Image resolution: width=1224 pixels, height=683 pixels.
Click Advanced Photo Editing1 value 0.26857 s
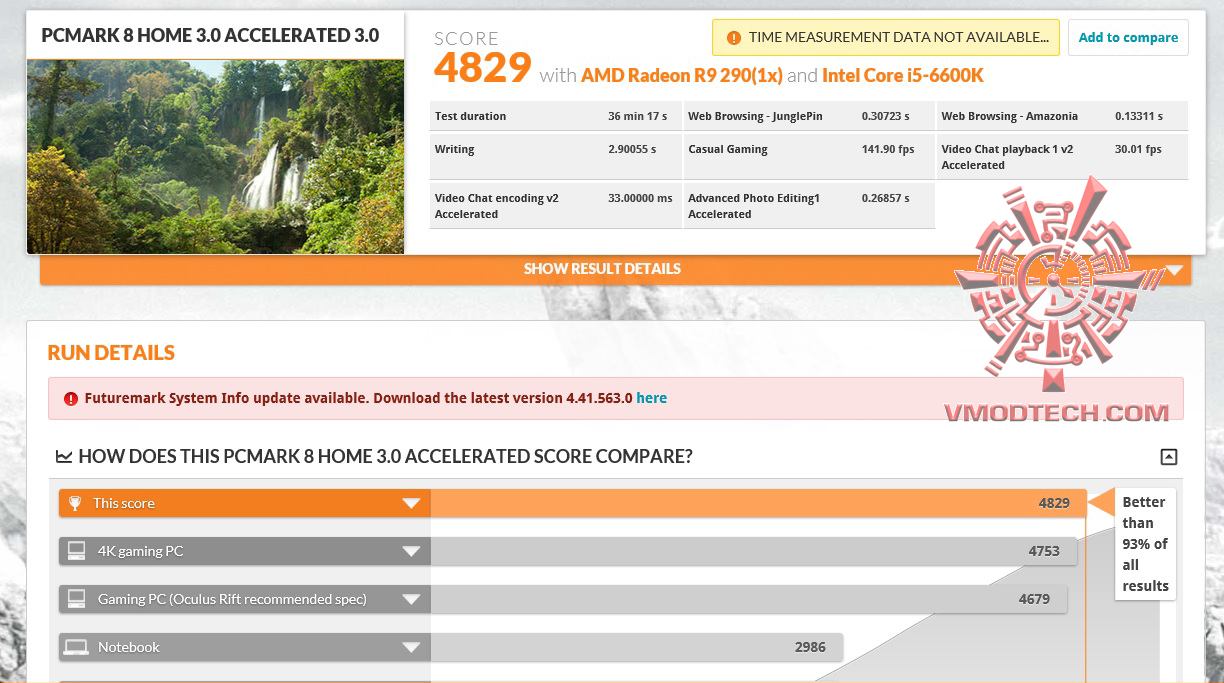pos(886,198)
